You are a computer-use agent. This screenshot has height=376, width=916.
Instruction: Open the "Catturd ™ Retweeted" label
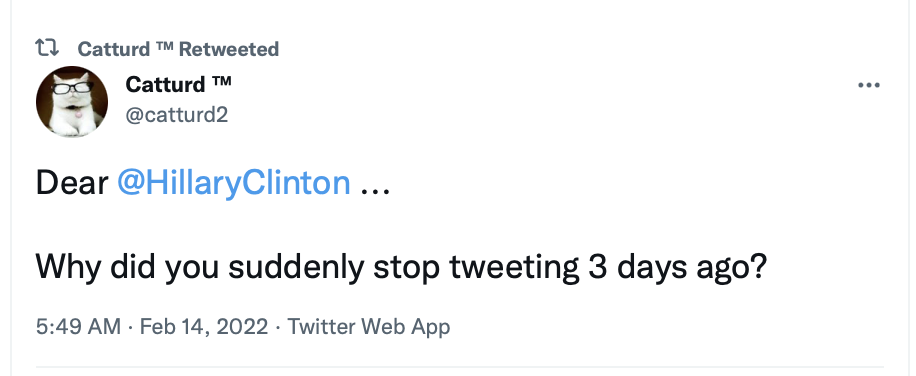pyautogui.click(x=178, y=49)
